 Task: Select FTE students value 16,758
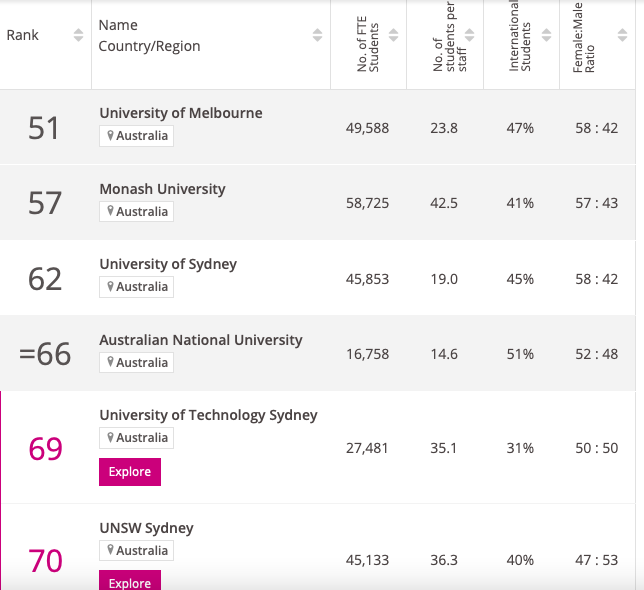367,354
